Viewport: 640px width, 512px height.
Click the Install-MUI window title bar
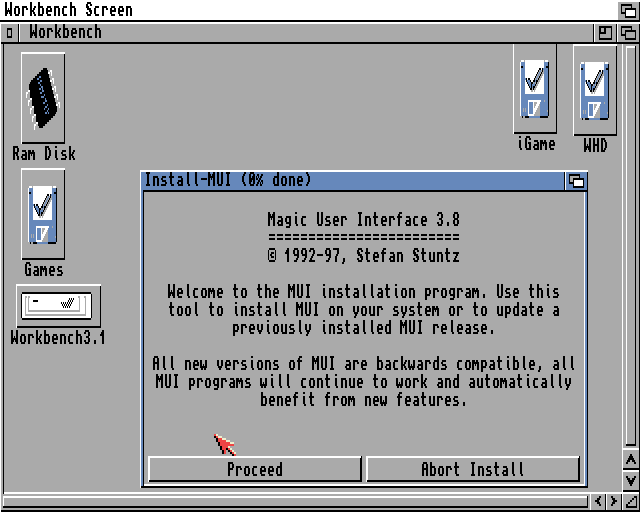click(350, 181)
